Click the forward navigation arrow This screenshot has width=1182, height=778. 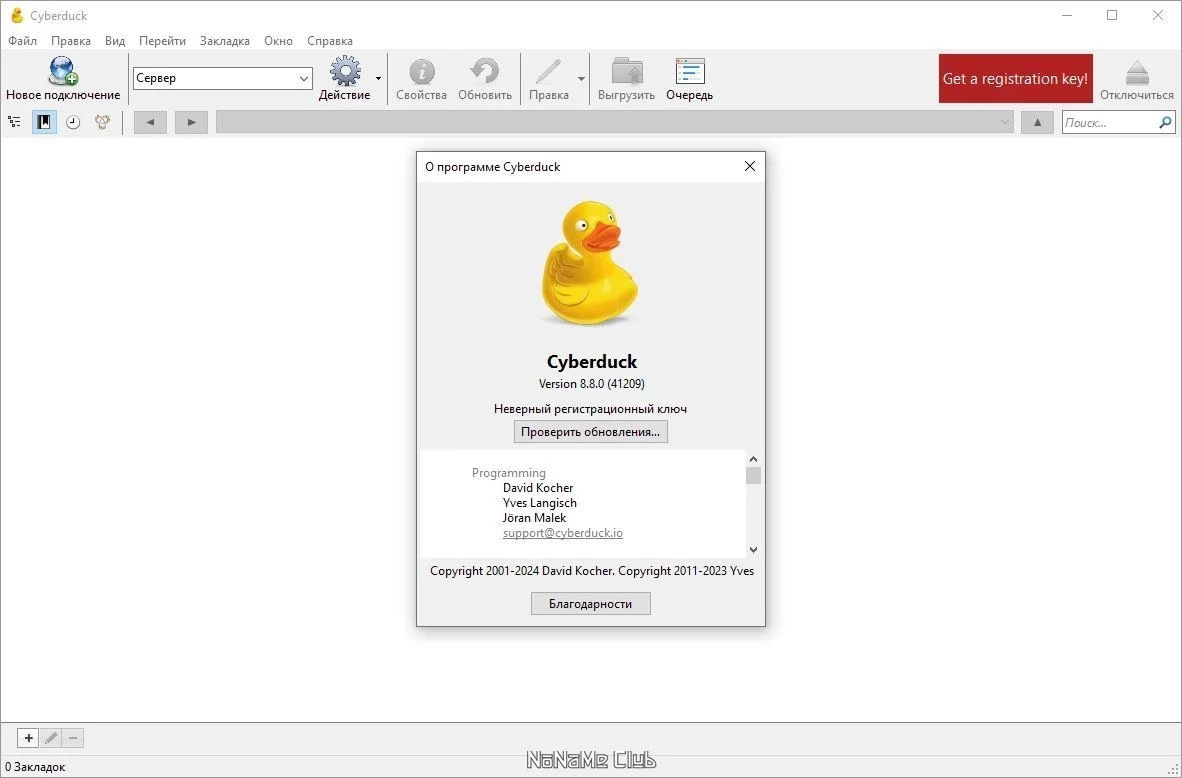pyautogui.click(x=191, y=122)
